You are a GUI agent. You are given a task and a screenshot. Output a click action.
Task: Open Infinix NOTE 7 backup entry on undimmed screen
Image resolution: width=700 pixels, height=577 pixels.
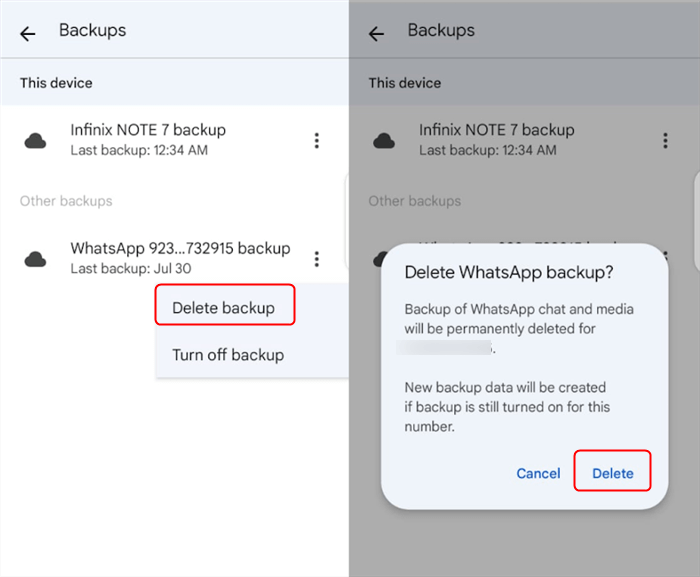[148, 130]
